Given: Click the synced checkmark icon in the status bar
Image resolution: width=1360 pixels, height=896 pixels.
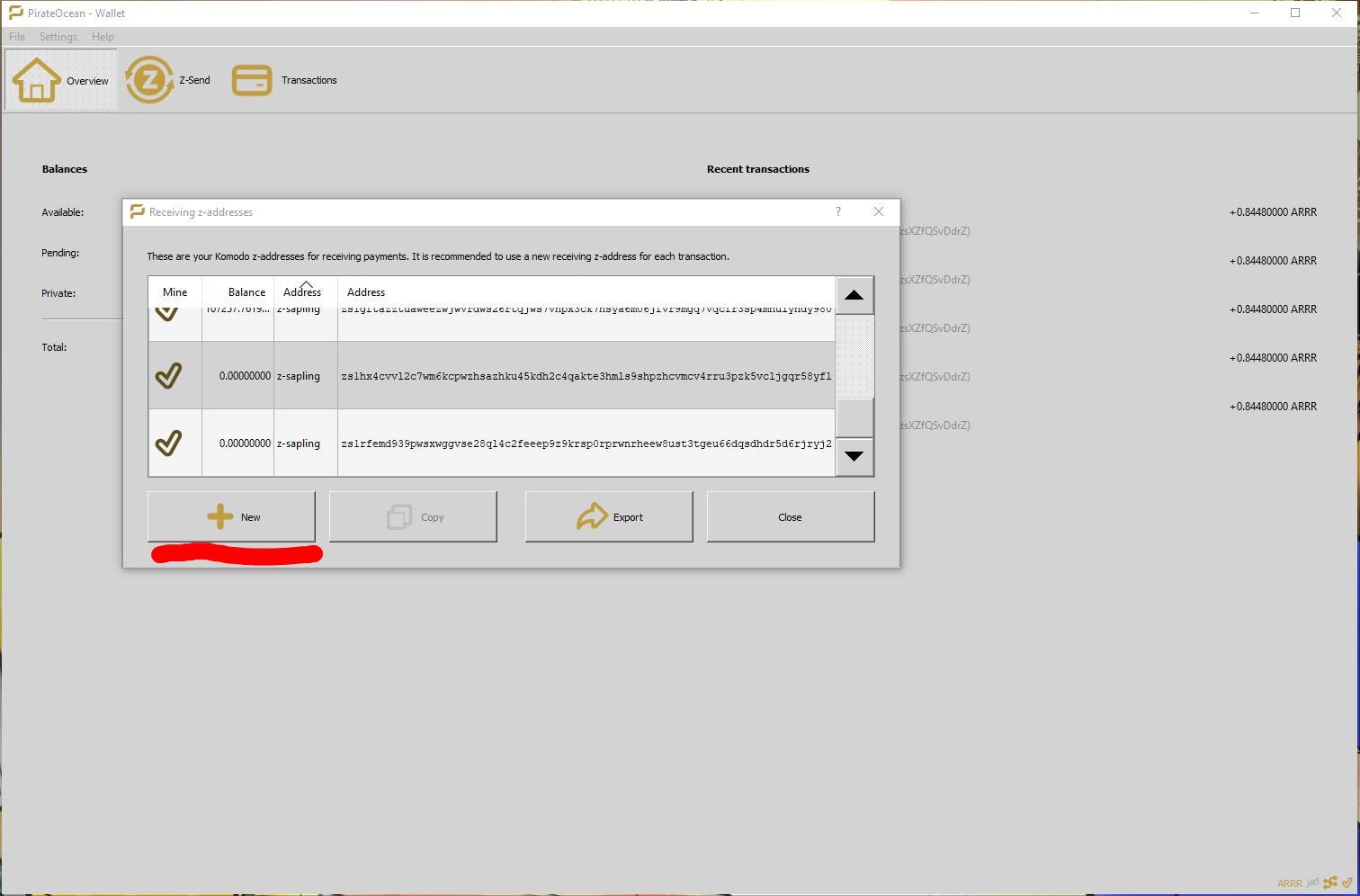Looking at the screenshot, I should [1347, 883].
